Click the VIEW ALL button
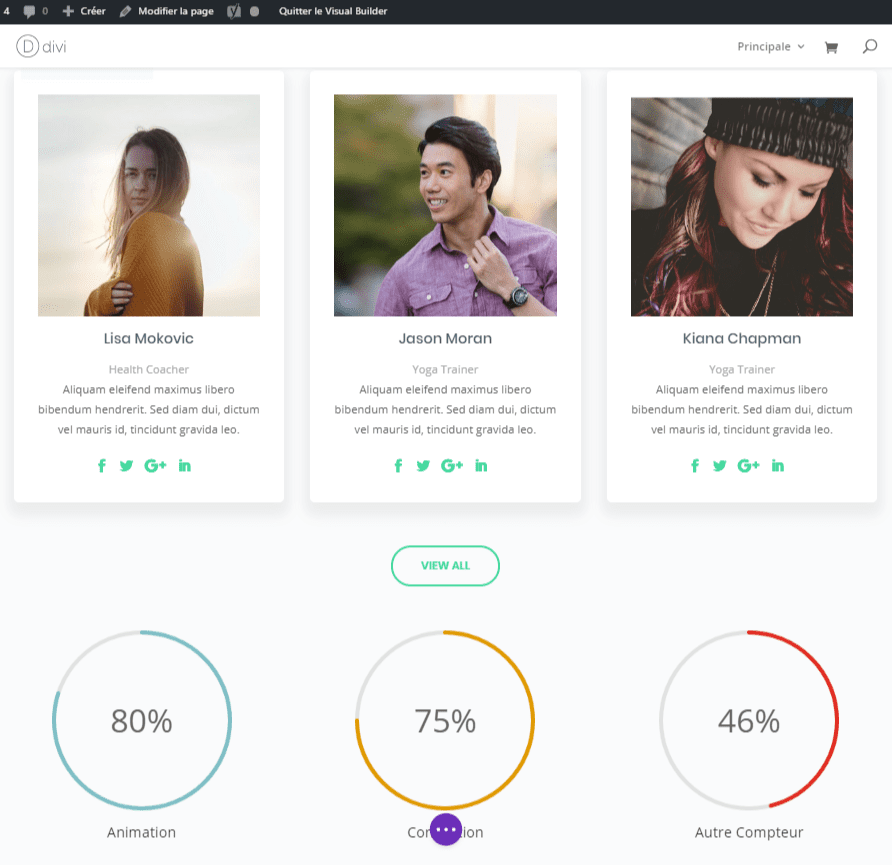892x865 pixels. pyautogui.click(x=445, y=565)
